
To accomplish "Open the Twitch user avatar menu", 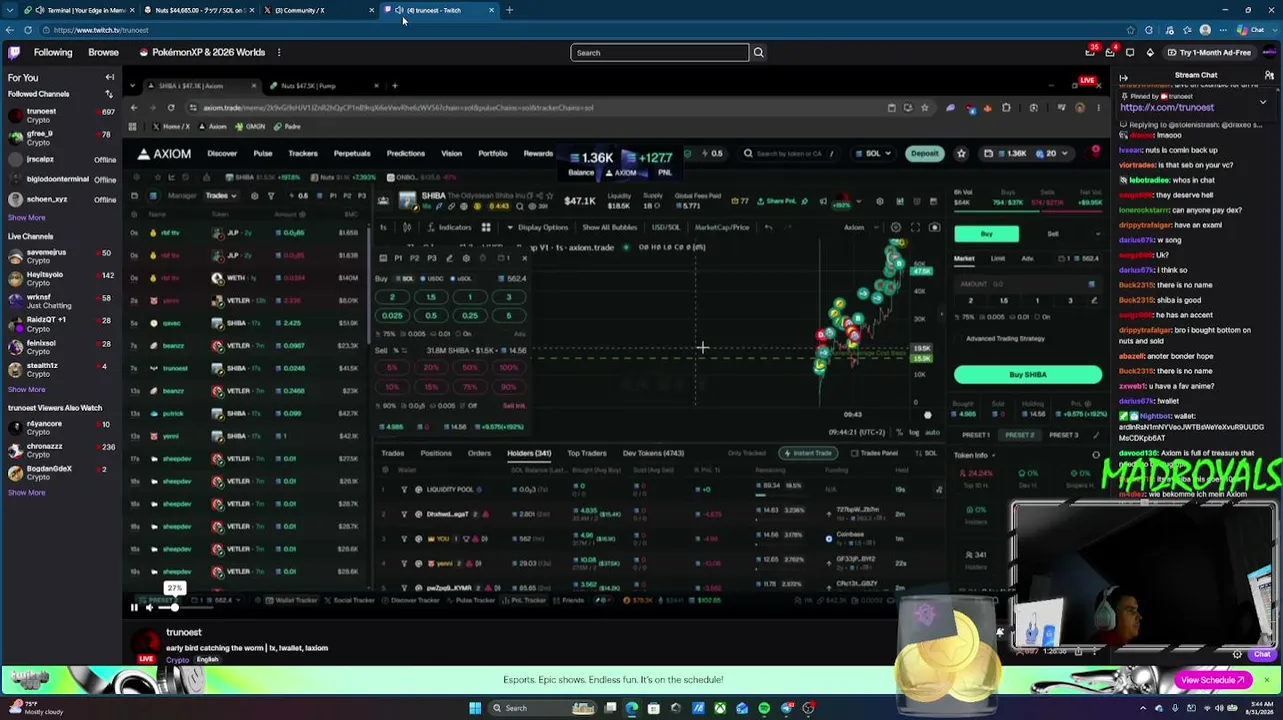I will [x=1269, y=52].
